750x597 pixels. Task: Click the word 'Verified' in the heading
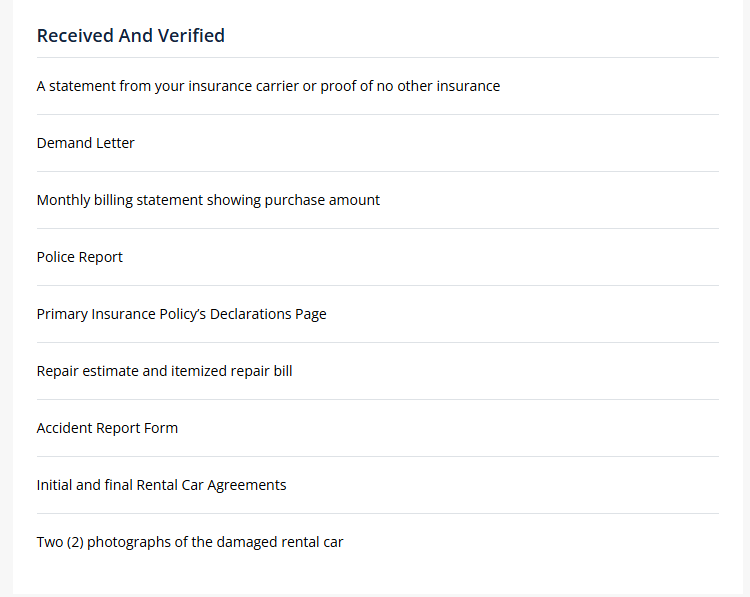click(x=191, y=36)
